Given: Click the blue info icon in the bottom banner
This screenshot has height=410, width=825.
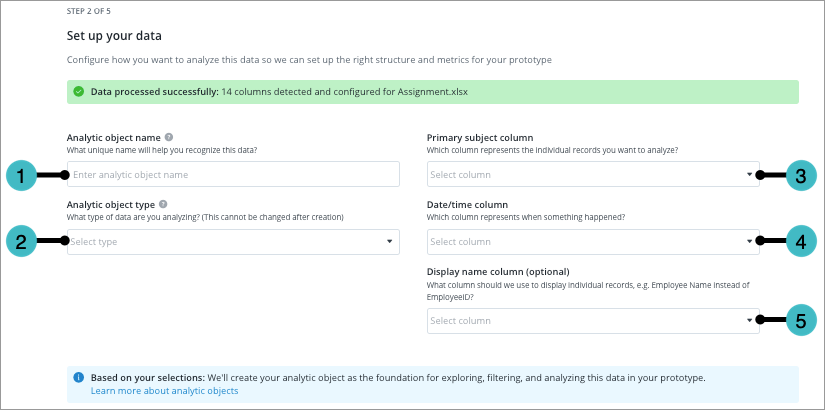Looking at the screenshot, I should click(79, 378).
